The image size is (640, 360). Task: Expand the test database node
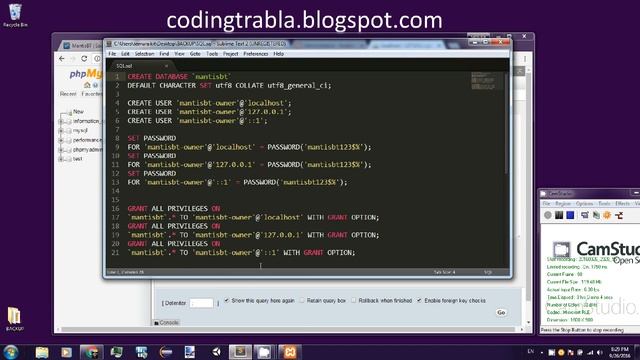61,159
